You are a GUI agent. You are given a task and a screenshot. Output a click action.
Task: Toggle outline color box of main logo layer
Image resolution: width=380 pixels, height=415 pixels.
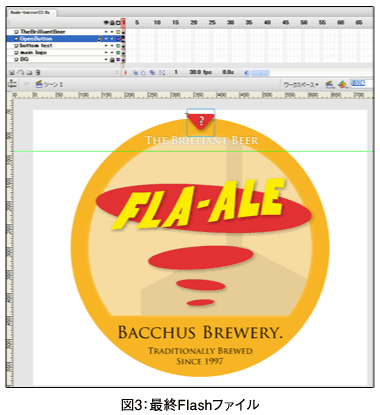pos(118,52)
